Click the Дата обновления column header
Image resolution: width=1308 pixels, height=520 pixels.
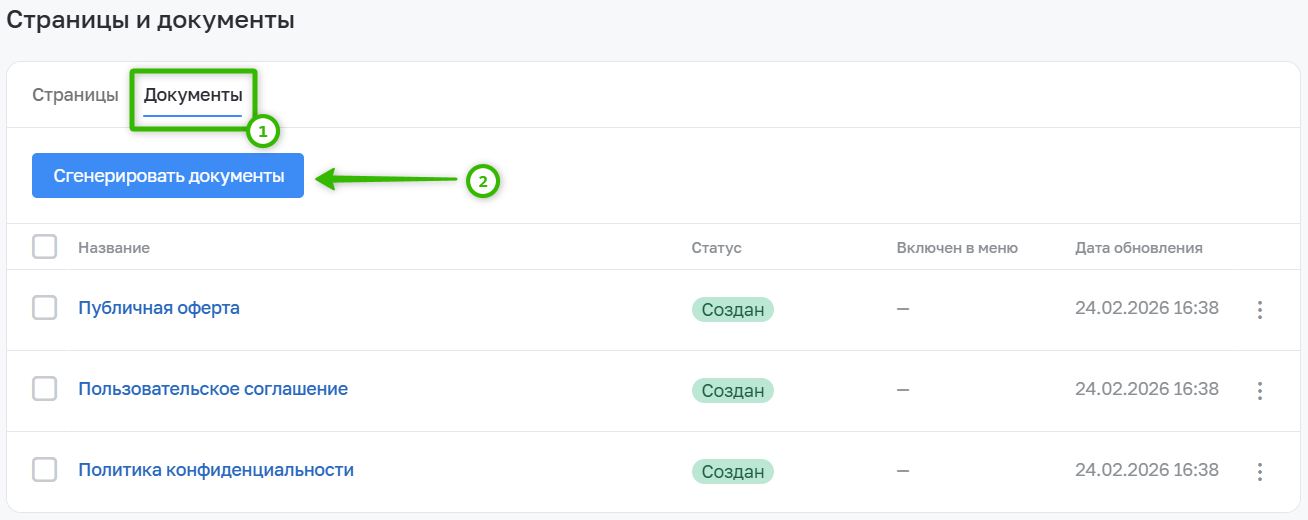point(1139,248)
